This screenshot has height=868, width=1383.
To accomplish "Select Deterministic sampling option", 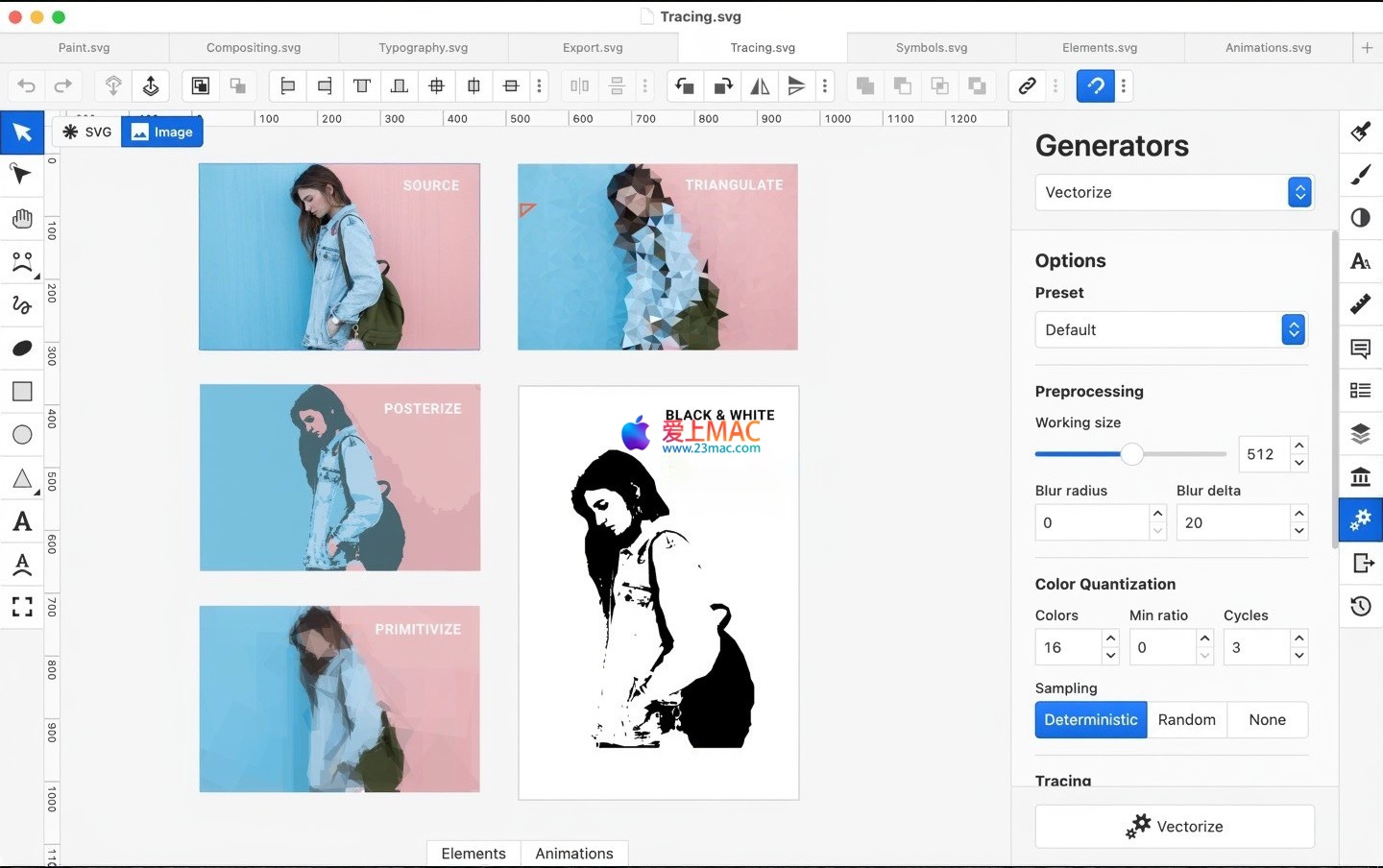I will [x=1090, y=720].
